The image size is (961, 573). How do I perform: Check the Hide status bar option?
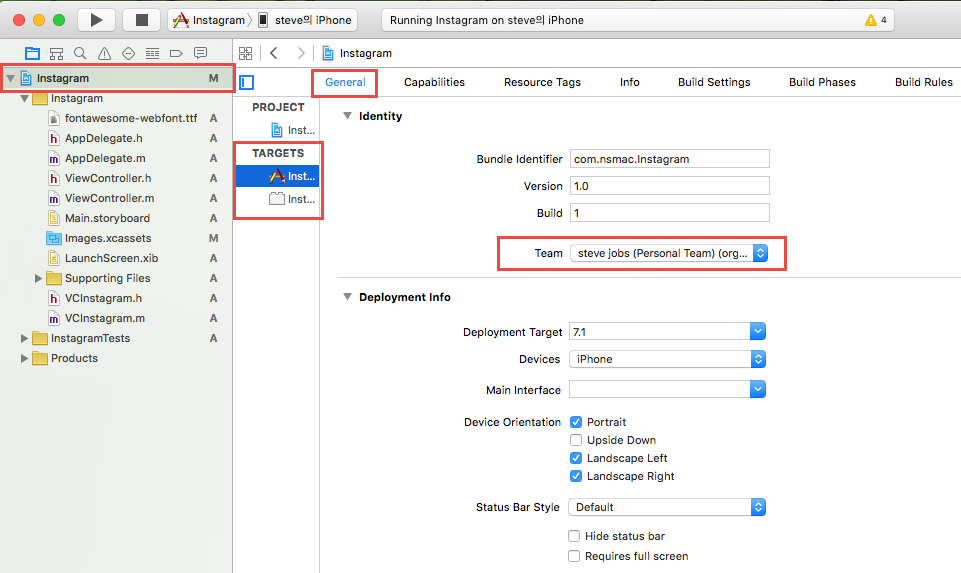(574, 536)
